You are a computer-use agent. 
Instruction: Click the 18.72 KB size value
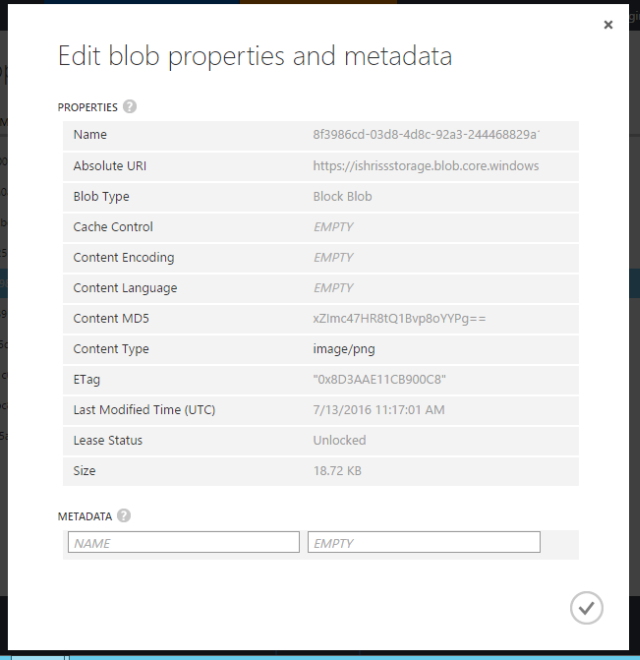tap(338, 471)
